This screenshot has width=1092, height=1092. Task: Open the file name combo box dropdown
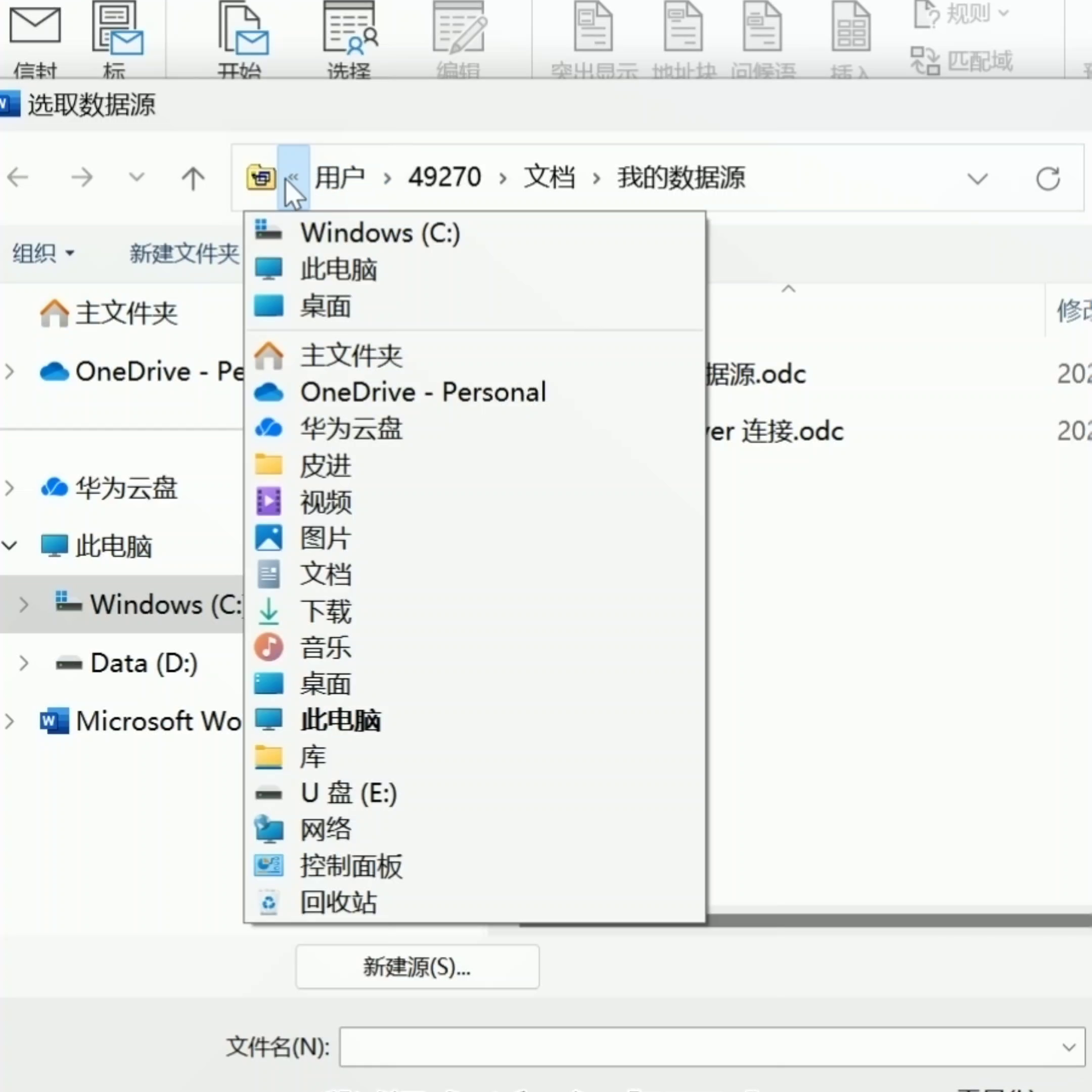coord(1068,1047)
